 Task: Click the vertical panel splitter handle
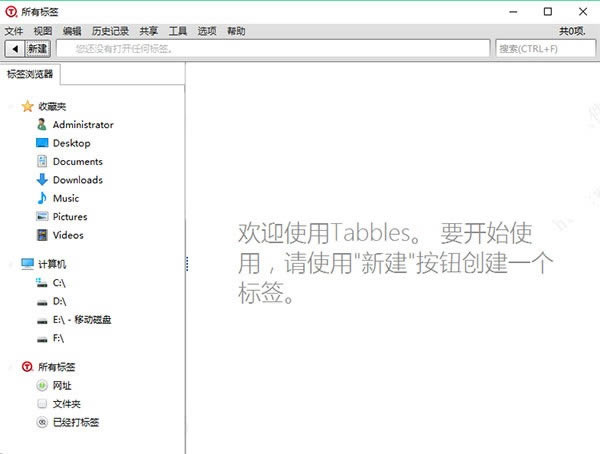click(187, 263)
